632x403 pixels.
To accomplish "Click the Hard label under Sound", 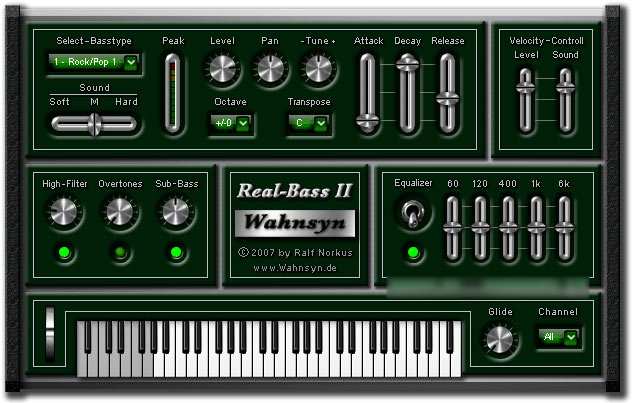I will click(127, 102).
